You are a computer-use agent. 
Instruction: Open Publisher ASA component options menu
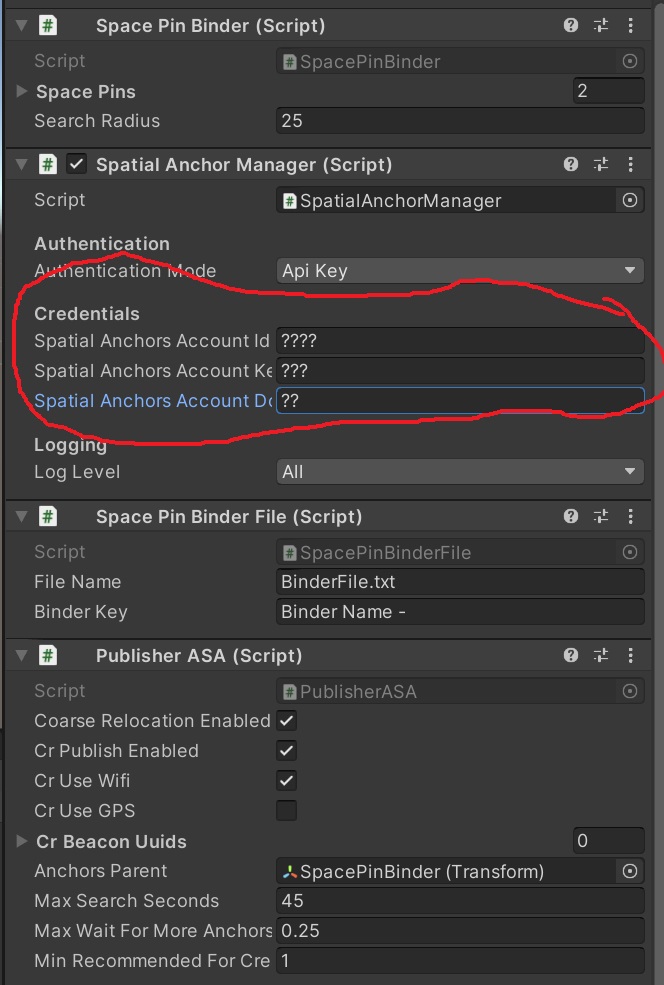(x=630, y=655)
